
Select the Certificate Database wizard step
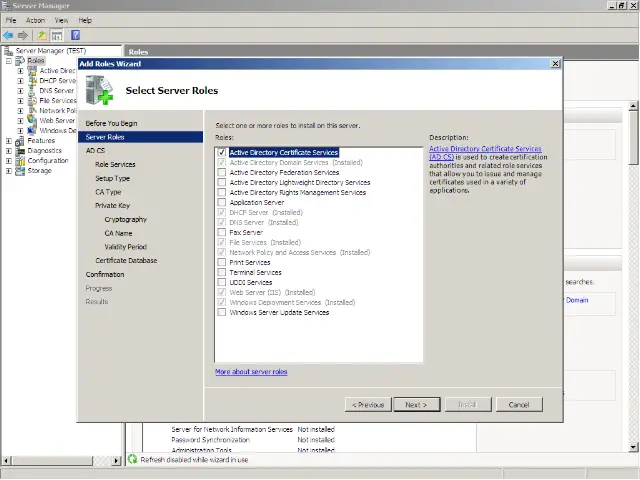coord(126,260)
